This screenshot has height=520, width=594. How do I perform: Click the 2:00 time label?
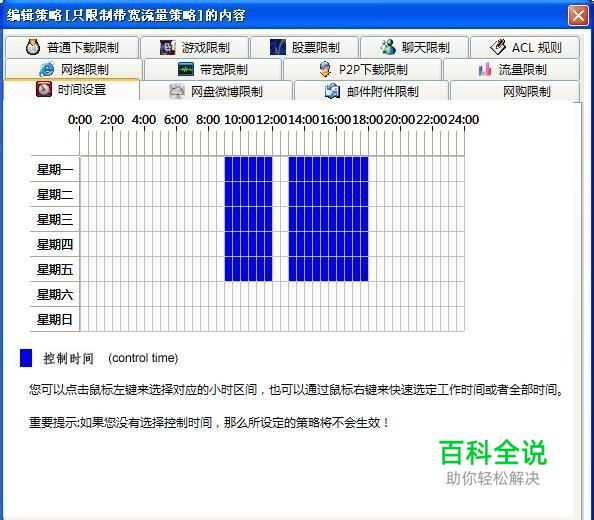coord(112,120)
